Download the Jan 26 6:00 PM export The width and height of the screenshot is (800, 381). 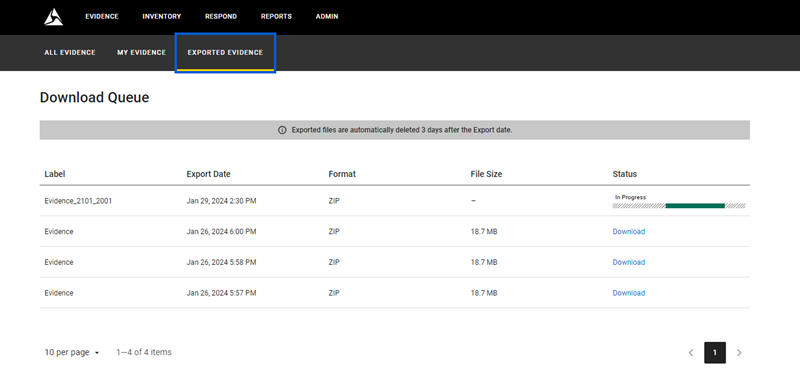(629, 232)
